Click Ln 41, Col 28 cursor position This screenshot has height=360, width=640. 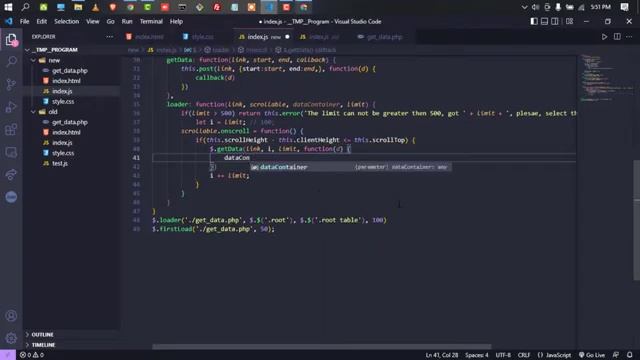coord(442,355)
